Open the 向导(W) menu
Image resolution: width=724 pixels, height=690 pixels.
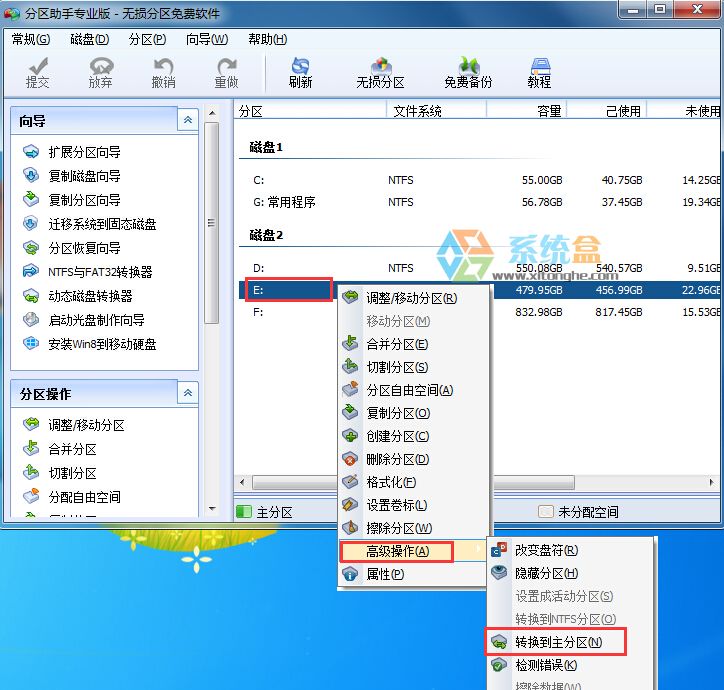[207, 39]
